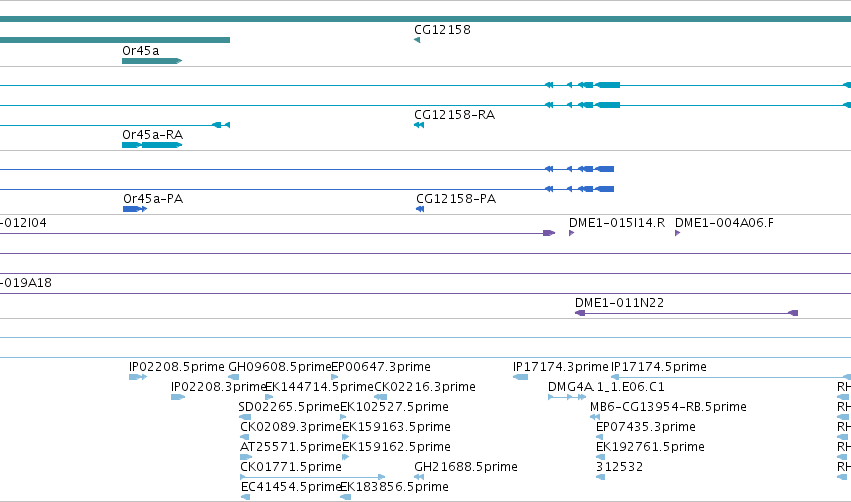This screenshot has height=502, width=851.
Task: Click the blue Or45a-PA feature glyph
Action: coord(135,209)
